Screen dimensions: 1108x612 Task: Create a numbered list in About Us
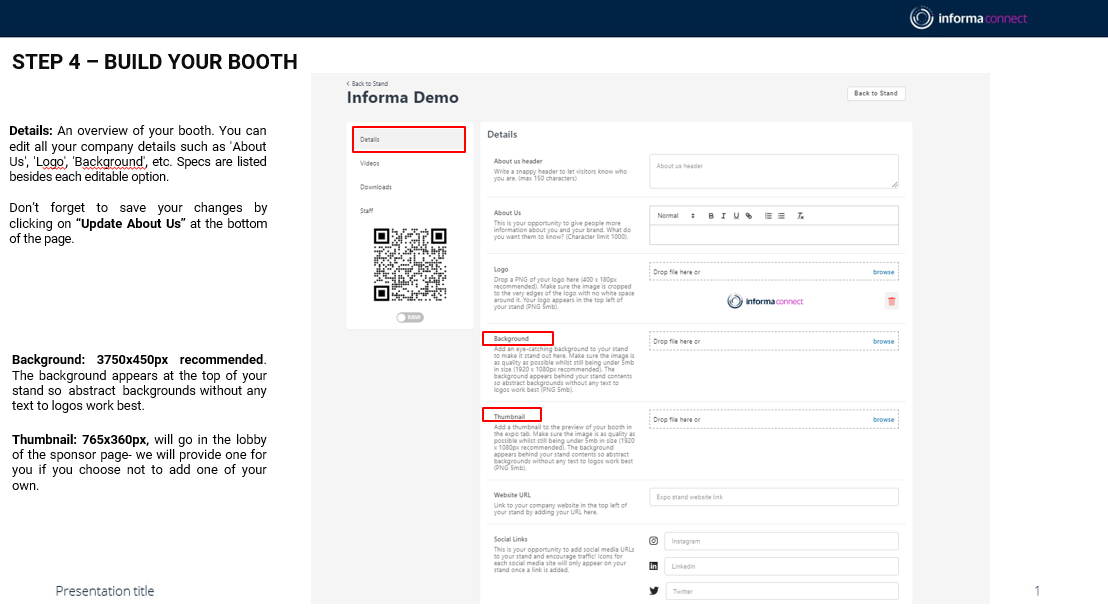tap(768, 216)
